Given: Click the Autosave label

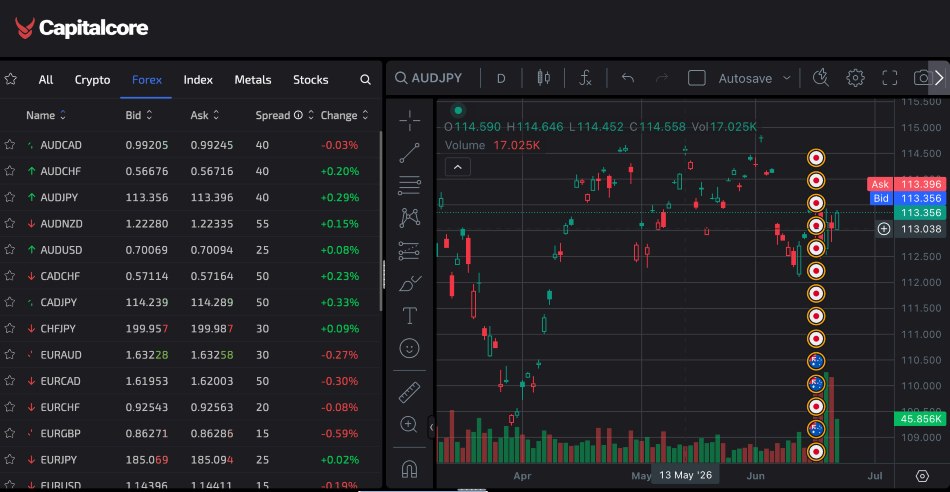Looking at the screenshot, I should 745,78.
